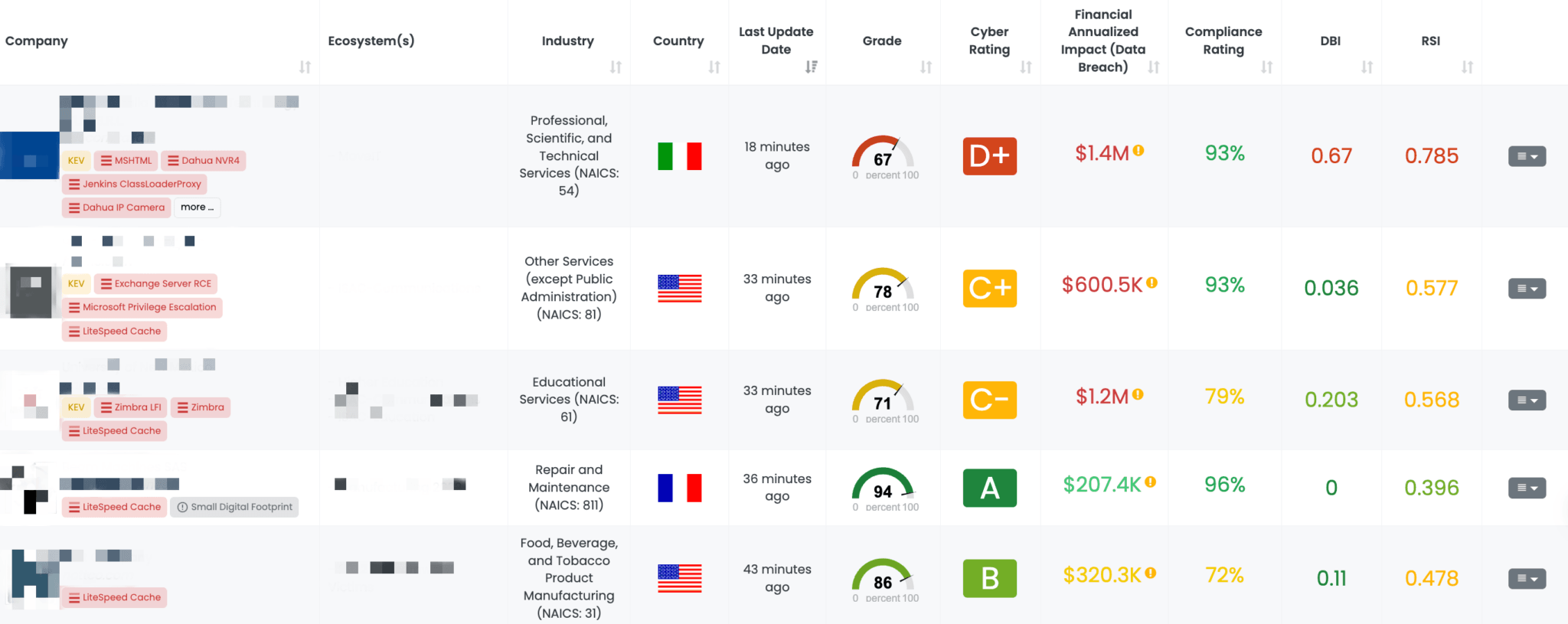Sort table by Company column
Viewport: 1568px width, 624px height.
click(x=305, y=67)
